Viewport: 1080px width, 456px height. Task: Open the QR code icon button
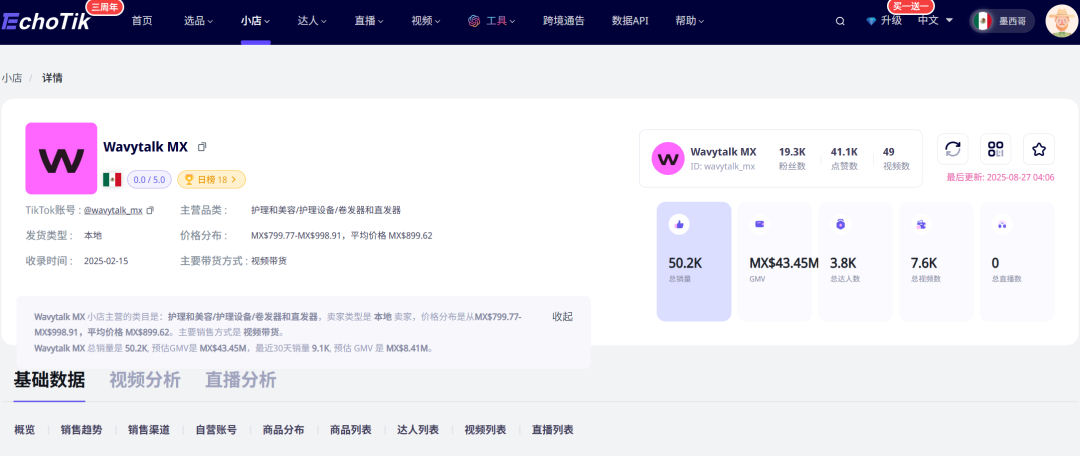coord(995,149)
